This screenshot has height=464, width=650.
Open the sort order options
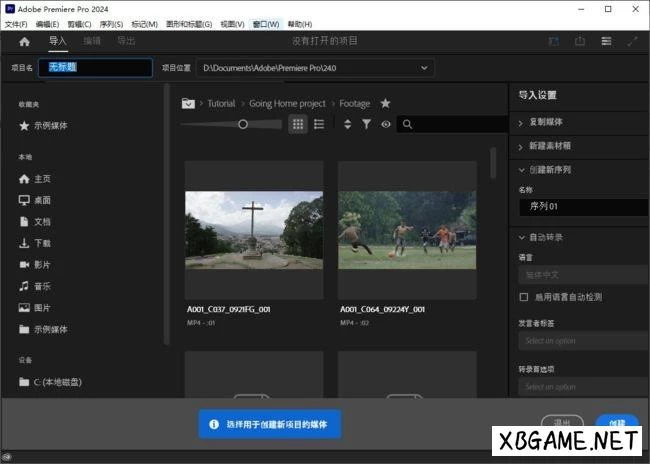(x=347, y=124)
